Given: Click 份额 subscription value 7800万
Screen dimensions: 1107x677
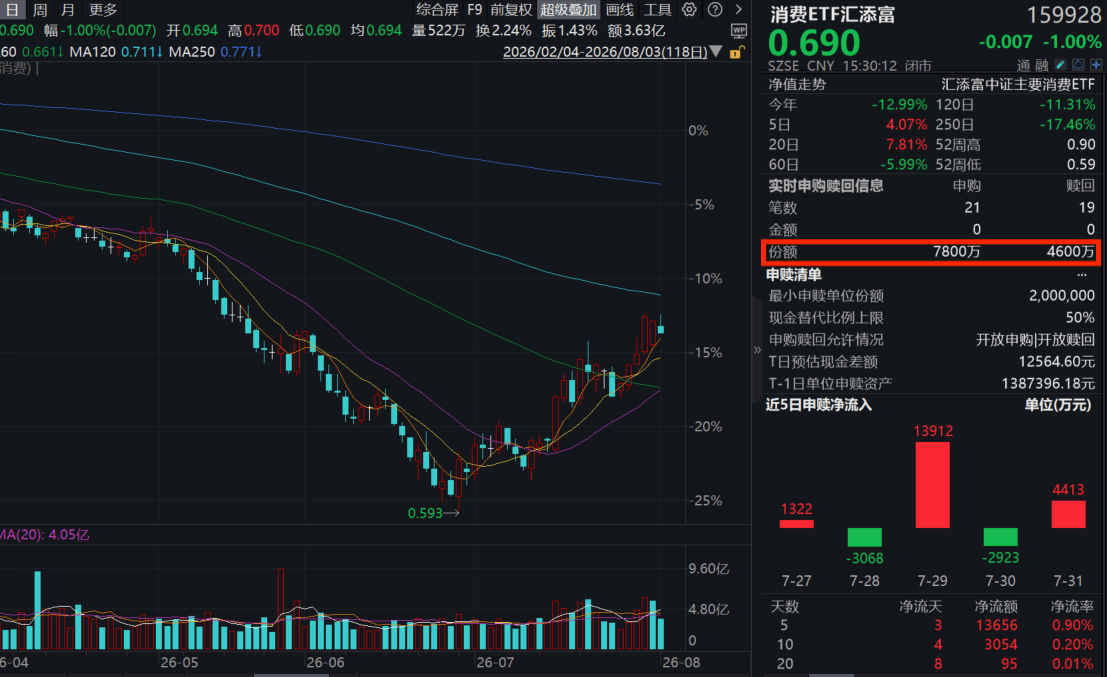Looking at the screenshot, I should coord(956,252).
